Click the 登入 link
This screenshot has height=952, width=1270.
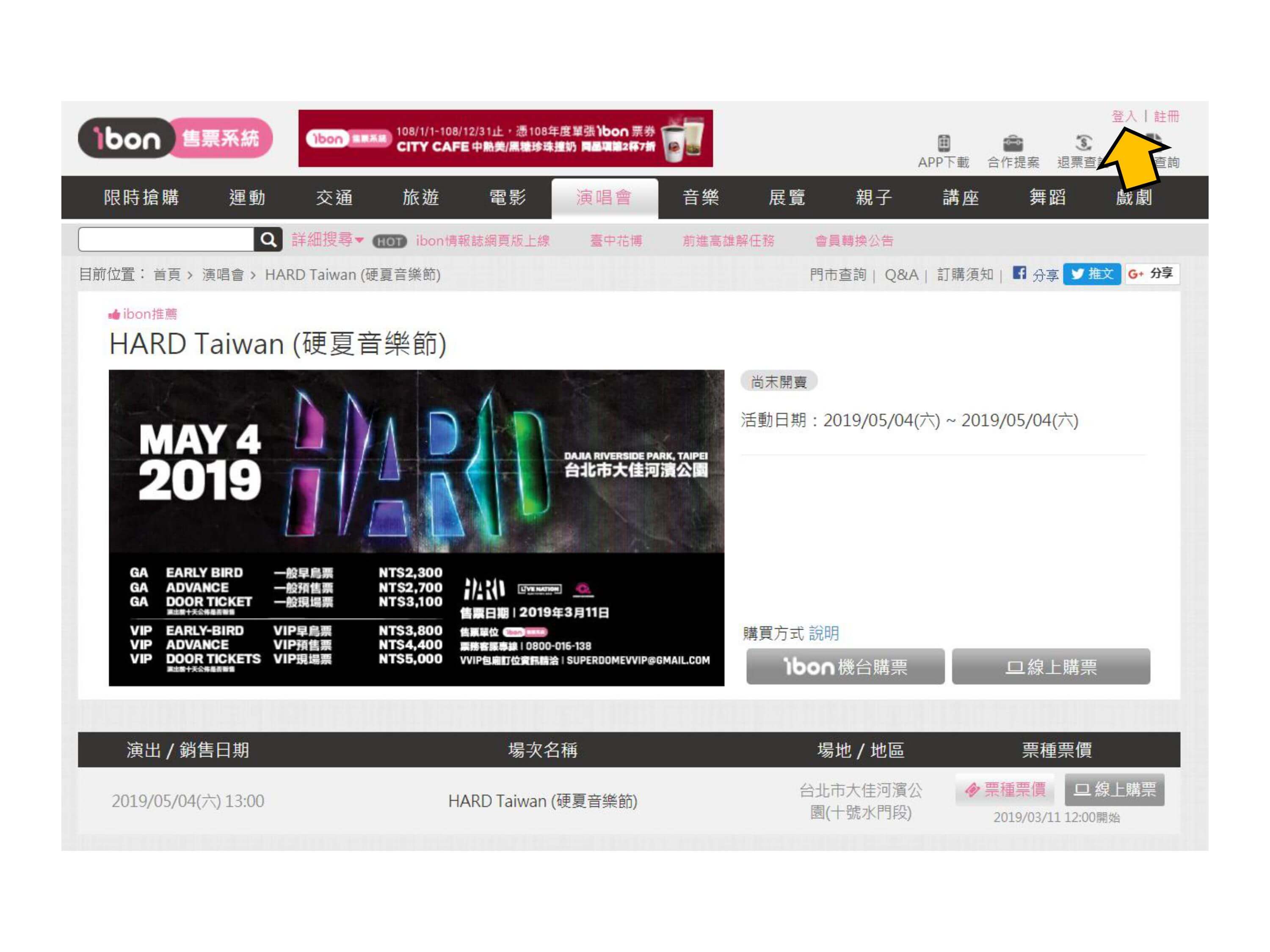(x=1124, y=116)
